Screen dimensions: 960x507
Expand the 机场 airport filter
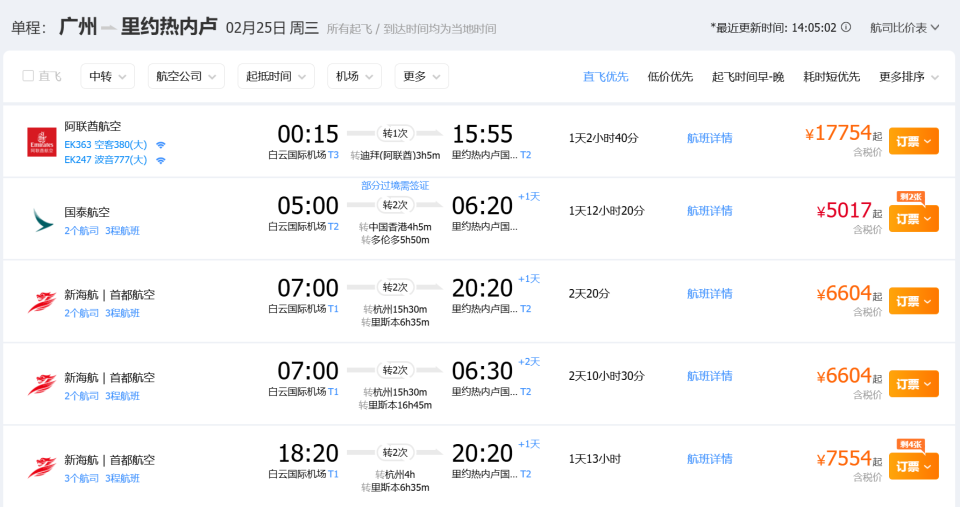tap(354, 76)
